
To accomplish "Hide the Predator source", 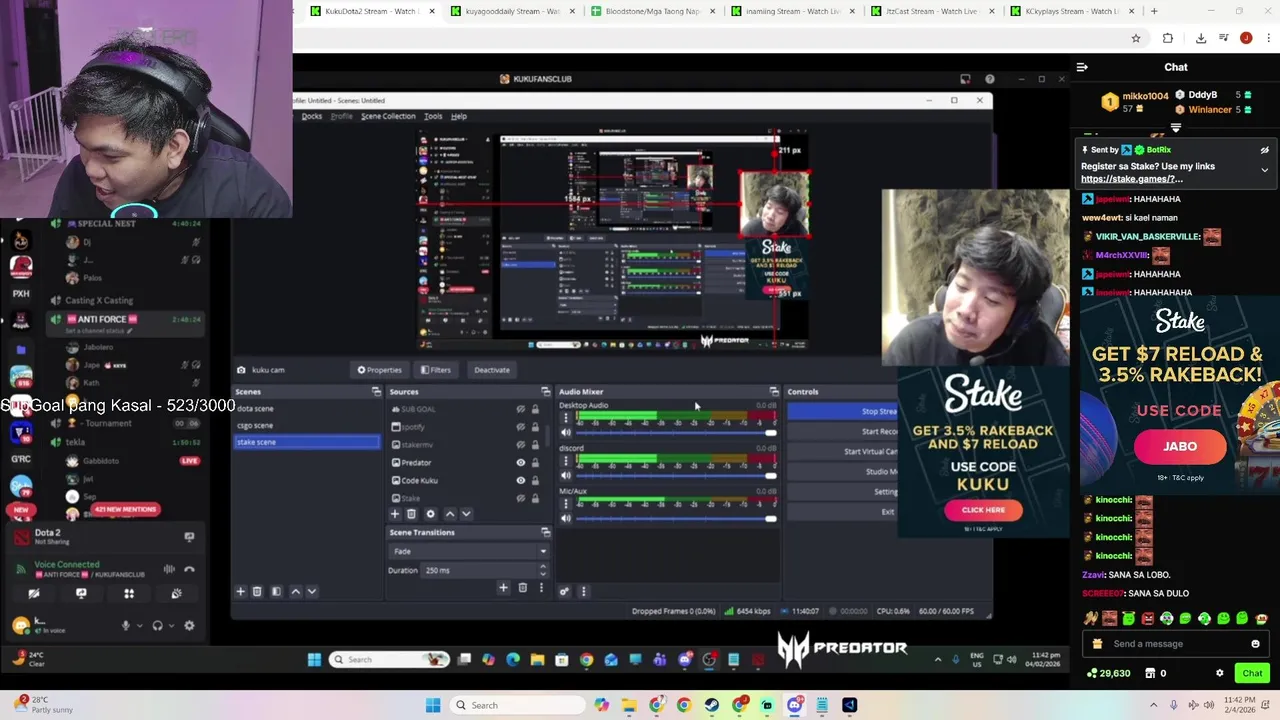I will (x=520, y=463).
